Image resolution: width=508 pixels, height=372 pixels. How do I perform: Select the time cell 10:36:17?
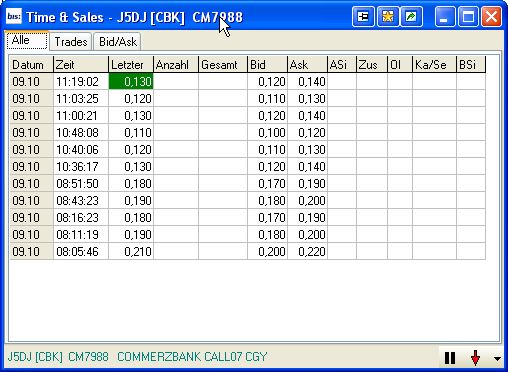point(81,167)
